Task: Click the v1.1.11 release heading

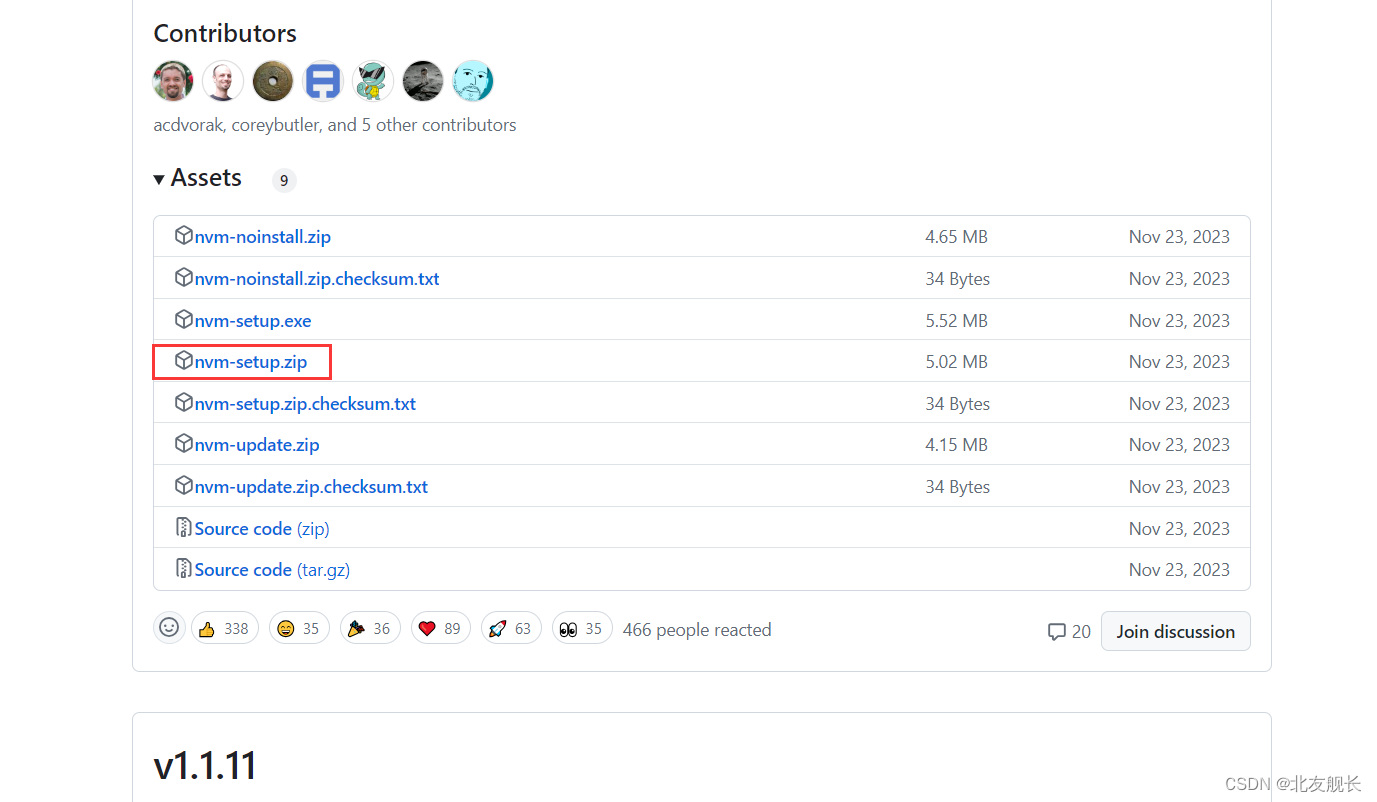Action: (205, 766)
